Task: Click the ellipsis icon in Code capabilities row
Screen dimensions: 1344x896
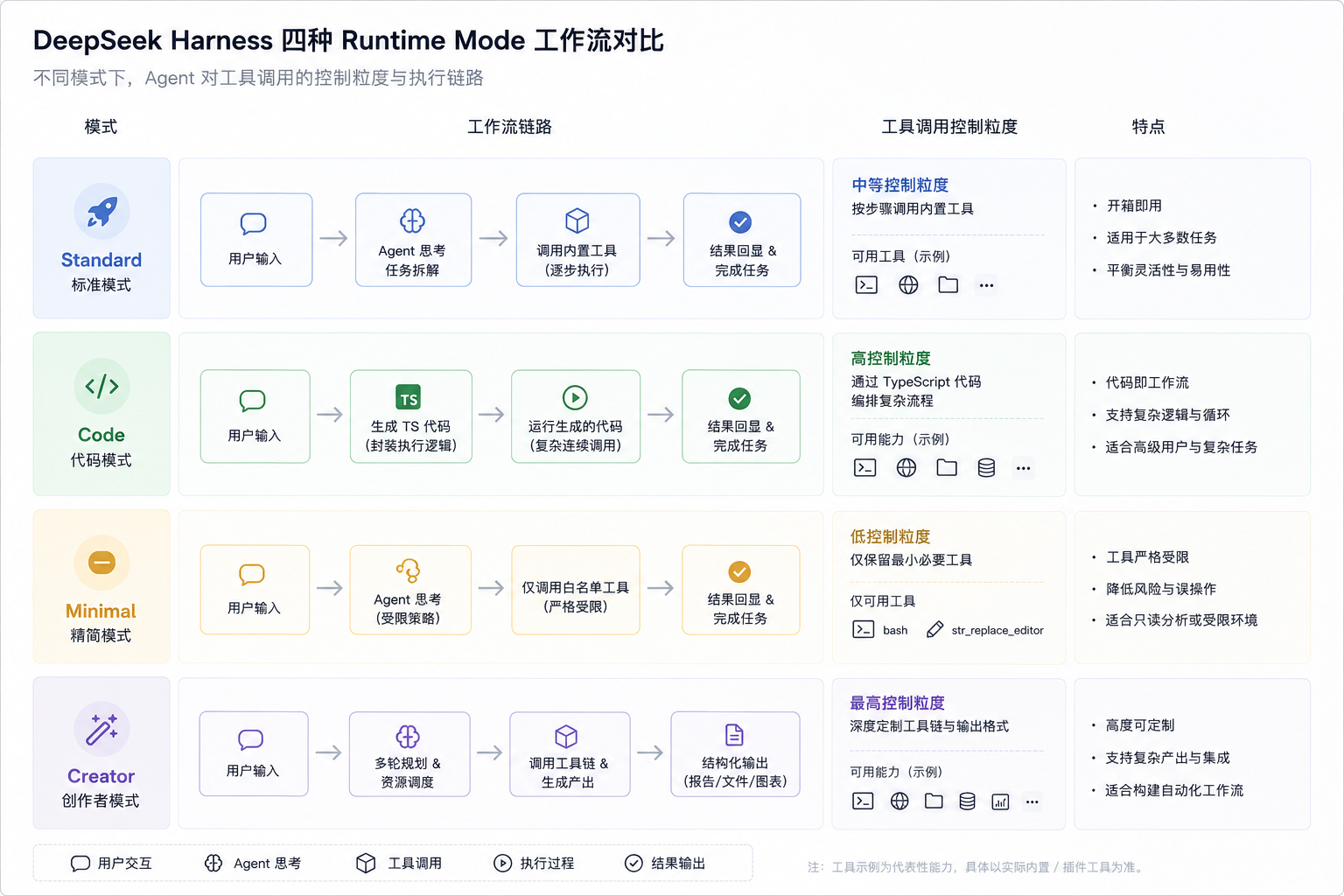Action: coord(1023,468)
